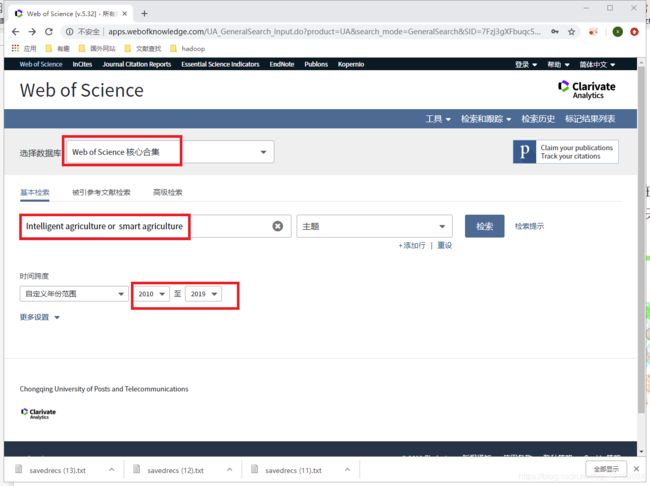This screenshot has width=650, height=486.
Task: Click the browser back arrow
Action: (x=15, y=32)
